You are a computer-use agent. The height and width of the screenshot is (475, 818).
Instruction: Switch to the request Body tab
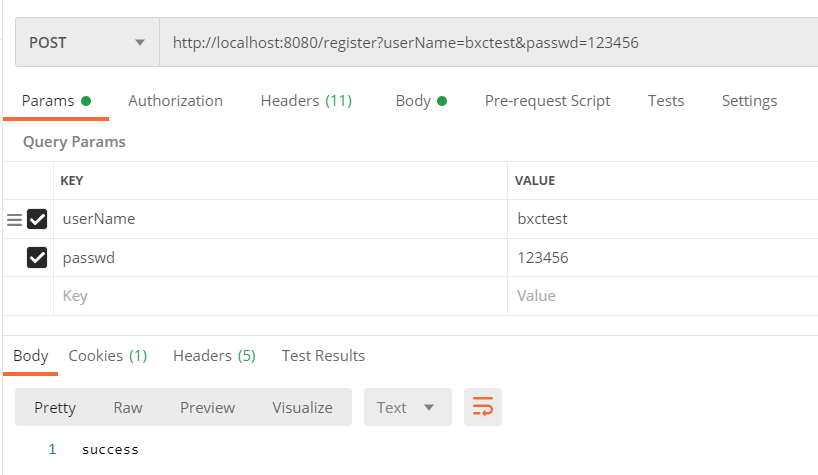pos(421,101)
